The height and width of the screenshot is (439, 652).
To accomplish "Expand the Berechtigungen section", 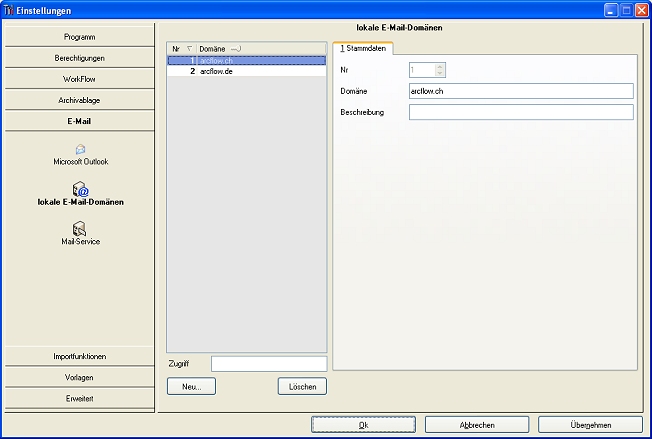I will point(80,58).
